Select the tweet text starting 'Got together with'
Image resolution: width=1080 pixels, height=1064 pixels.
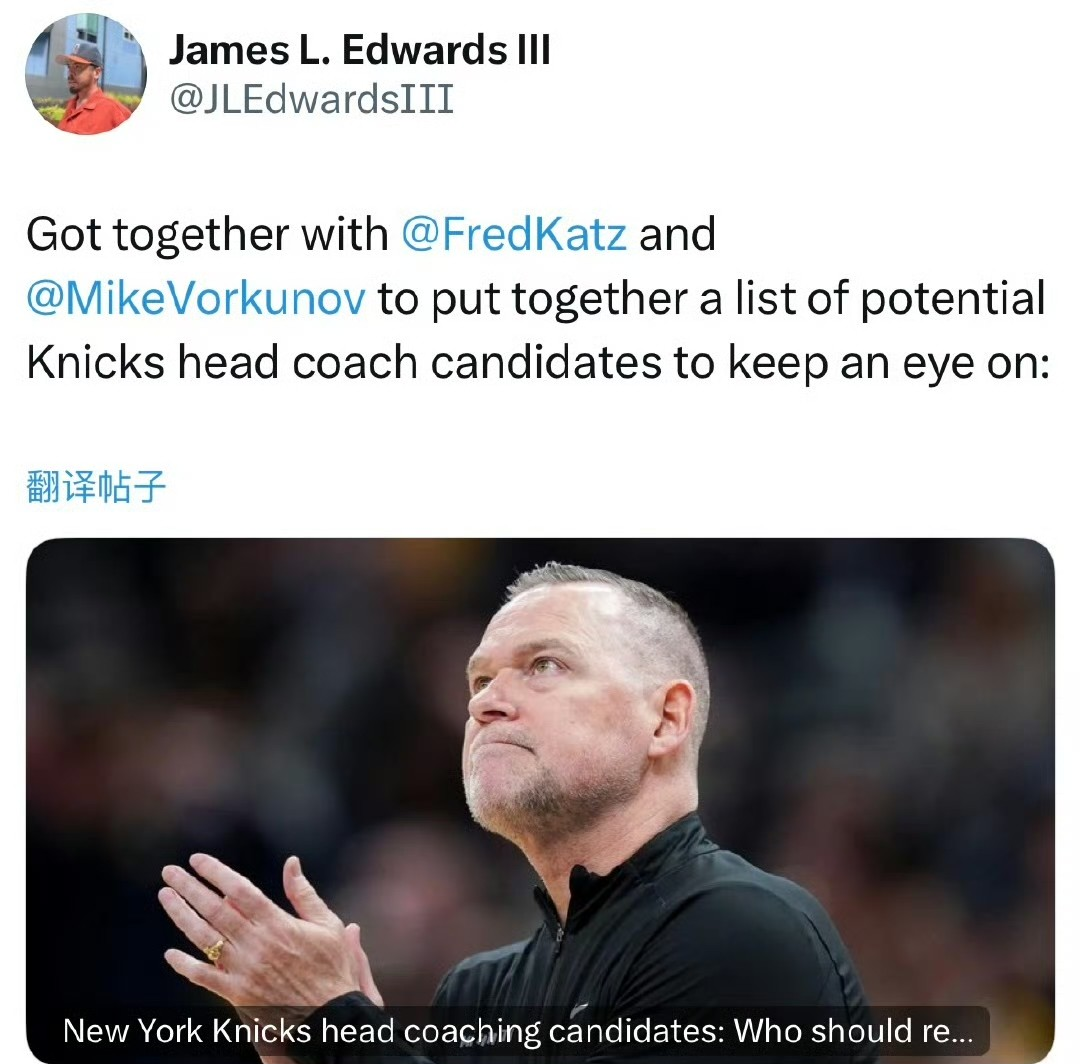pyautogui.click(x=537, y=298)
